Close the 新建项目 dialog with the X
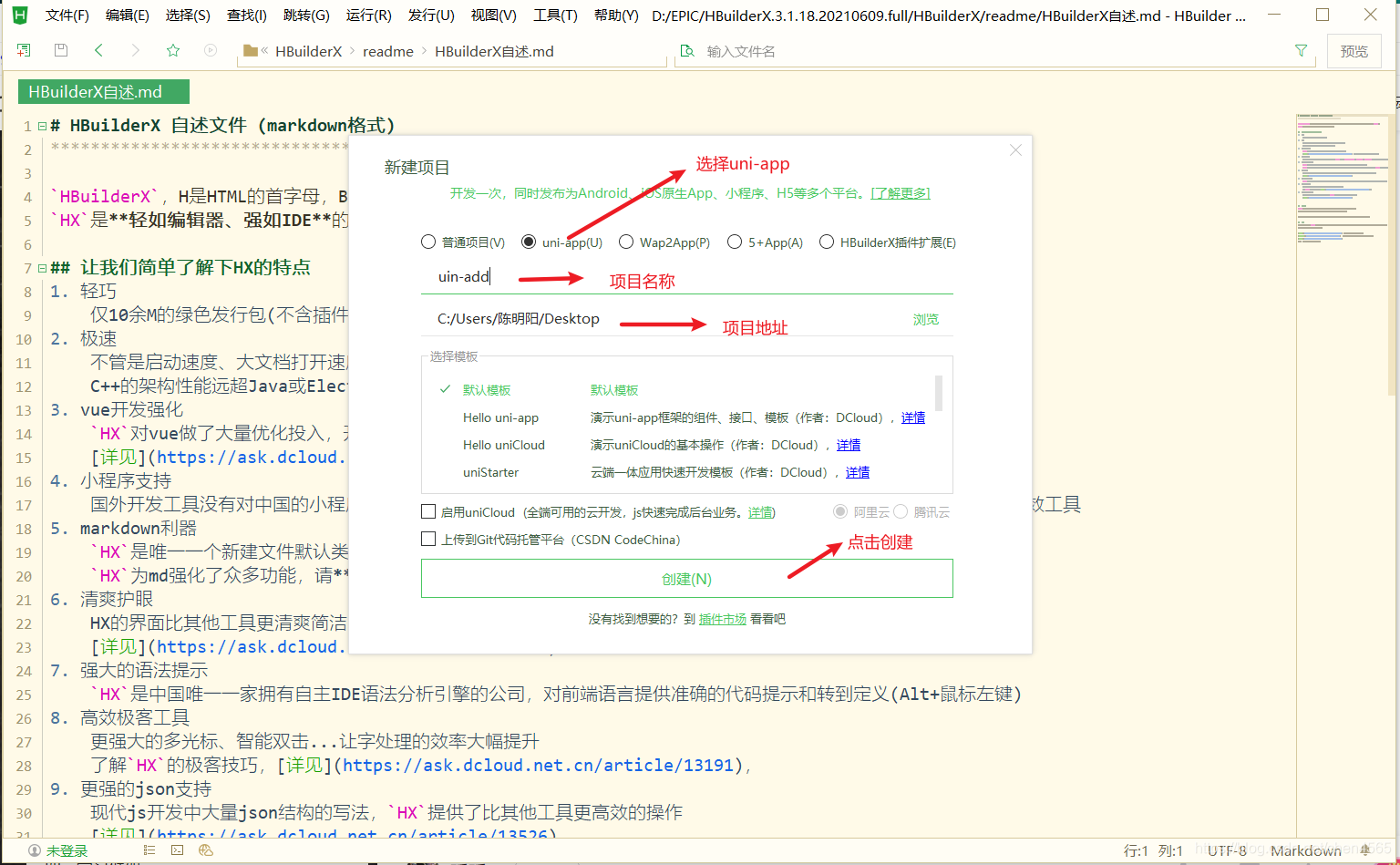Viewport: 1400px width, 865px height. coord(1015,150)
